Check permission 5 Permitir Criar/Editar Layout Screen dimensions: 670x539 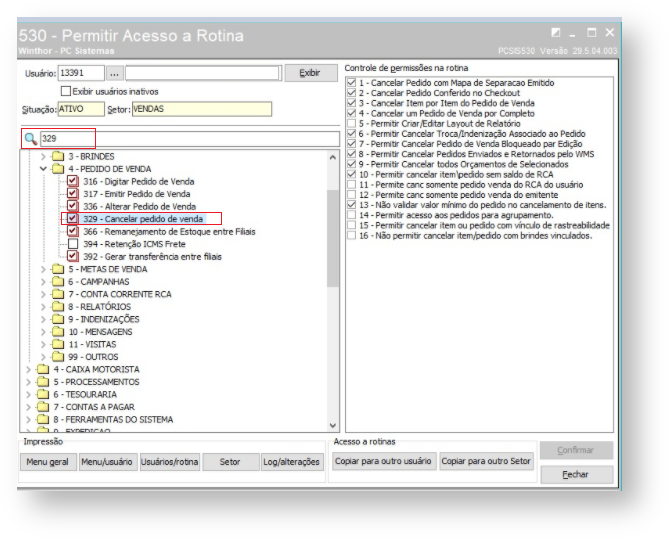pyautogui.click(x=349, y=123)
